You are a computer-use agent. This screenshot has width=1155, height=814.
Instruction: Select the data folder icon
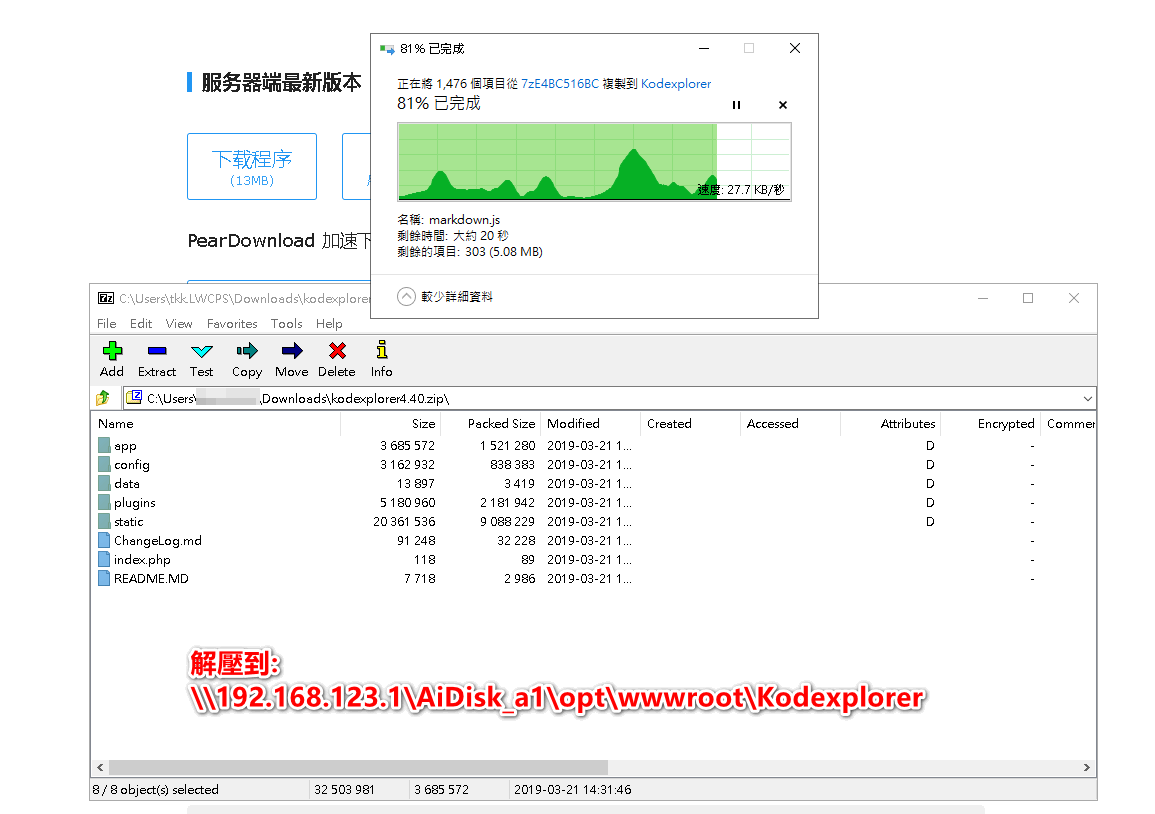pyautogui.click(x=104, y=483)
